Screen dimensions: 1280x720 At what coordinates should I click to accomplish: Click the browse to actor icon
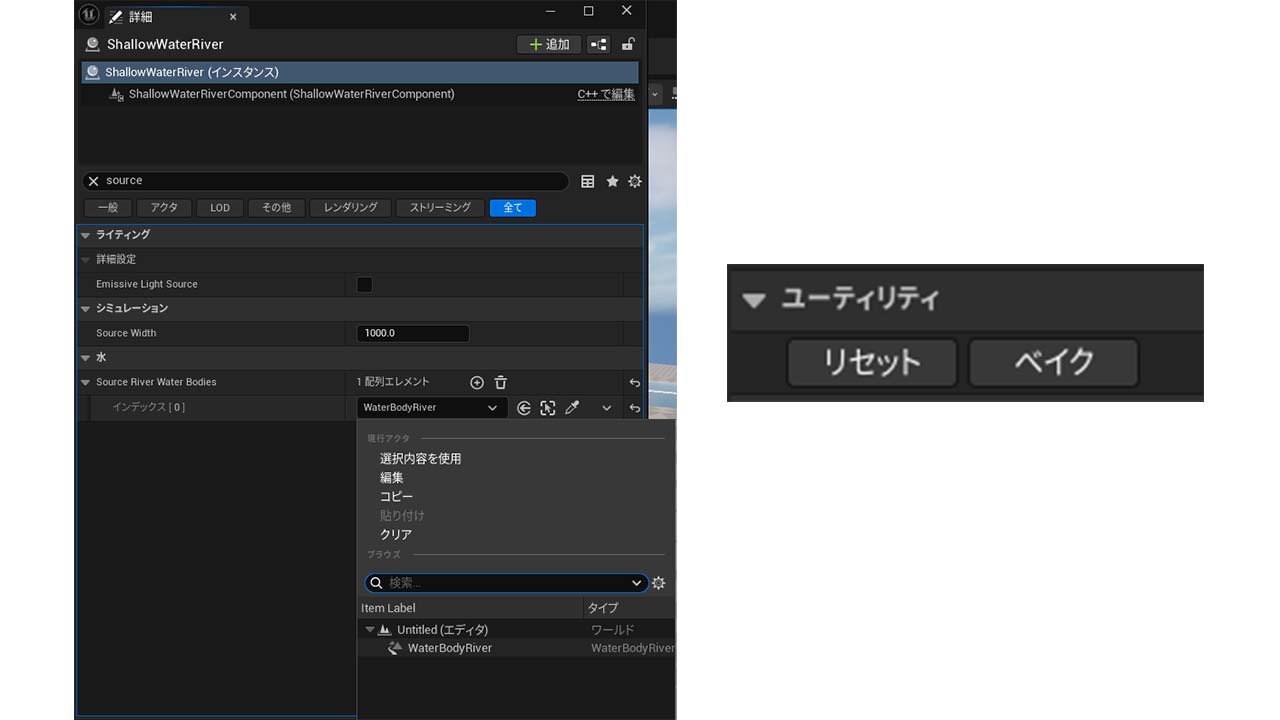(x=548, y=408)
